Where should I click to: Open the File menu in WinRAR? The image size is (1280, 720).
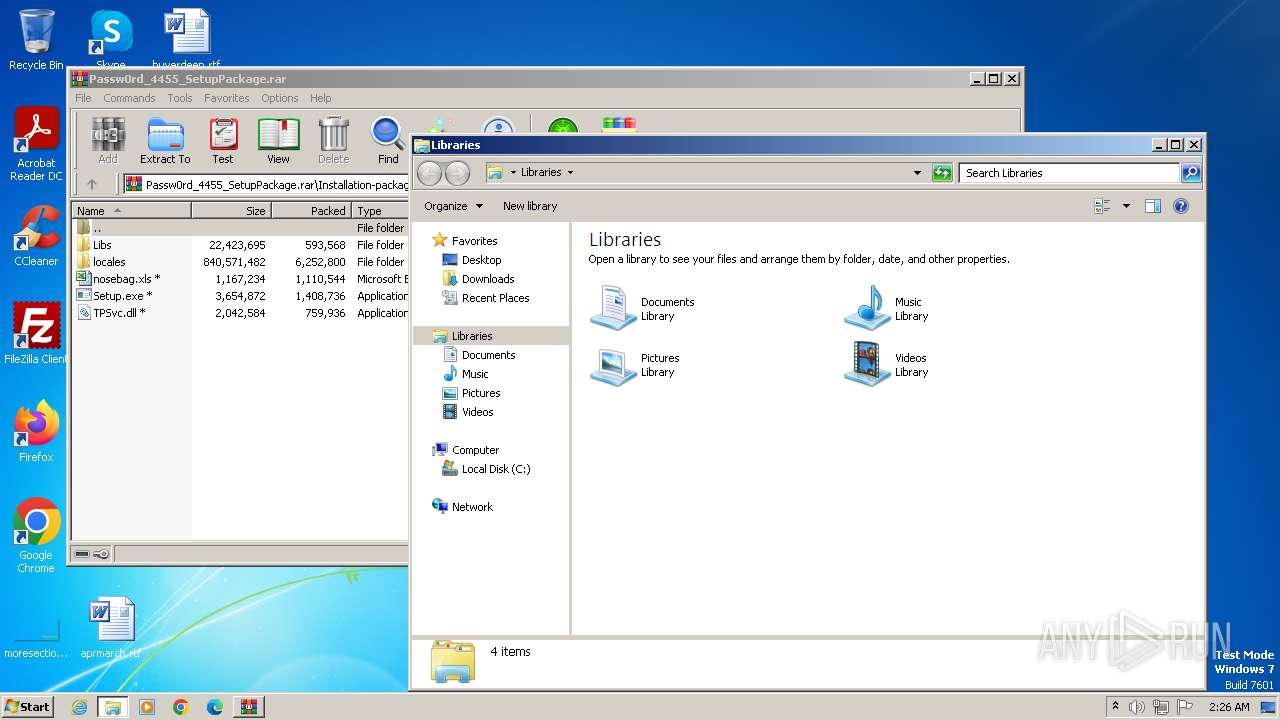coord(83,98)
